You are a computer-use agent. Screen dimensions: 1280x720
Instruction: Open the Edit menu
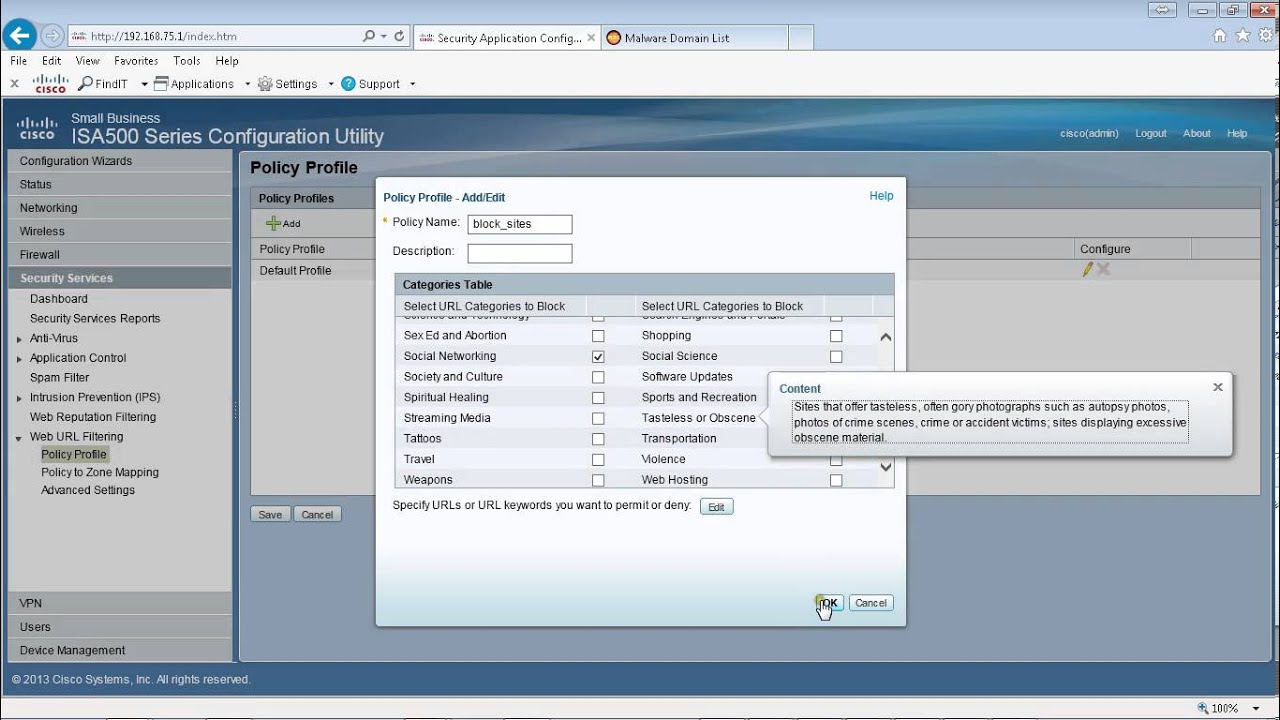pyautogui.click(x=52, y=61)
